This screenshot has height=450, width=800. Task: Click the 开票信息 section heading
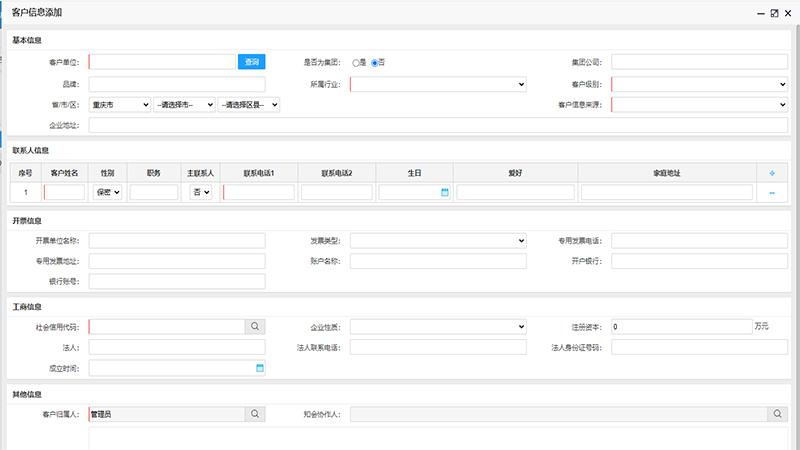click(x=27, y=221)
